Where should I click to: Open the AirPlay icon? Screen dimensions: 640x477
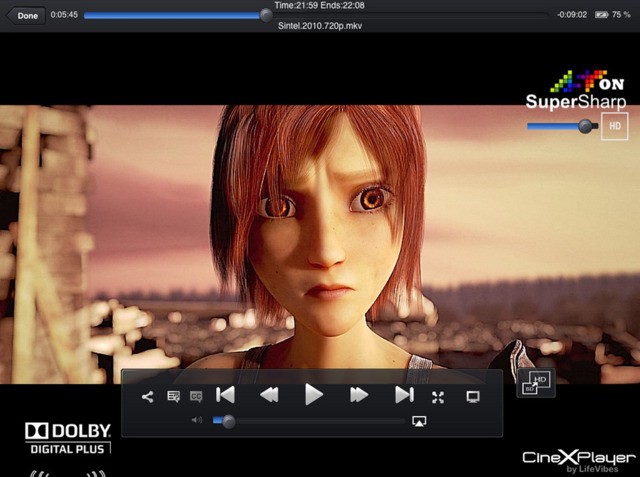[x=419, y=421]
